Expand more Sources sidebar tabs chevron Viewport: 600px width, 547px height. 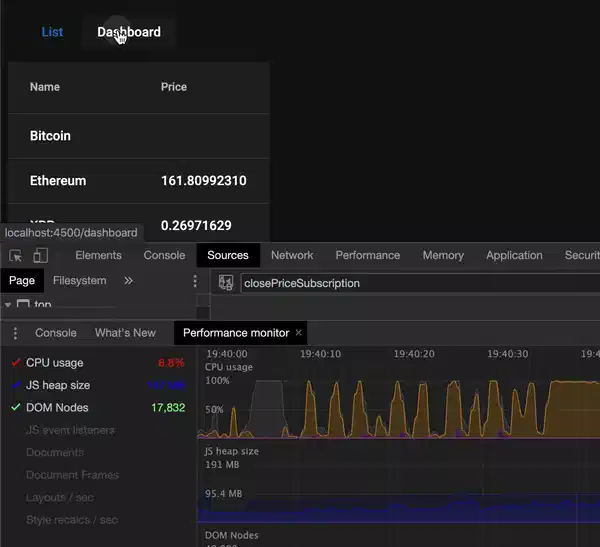128,281
